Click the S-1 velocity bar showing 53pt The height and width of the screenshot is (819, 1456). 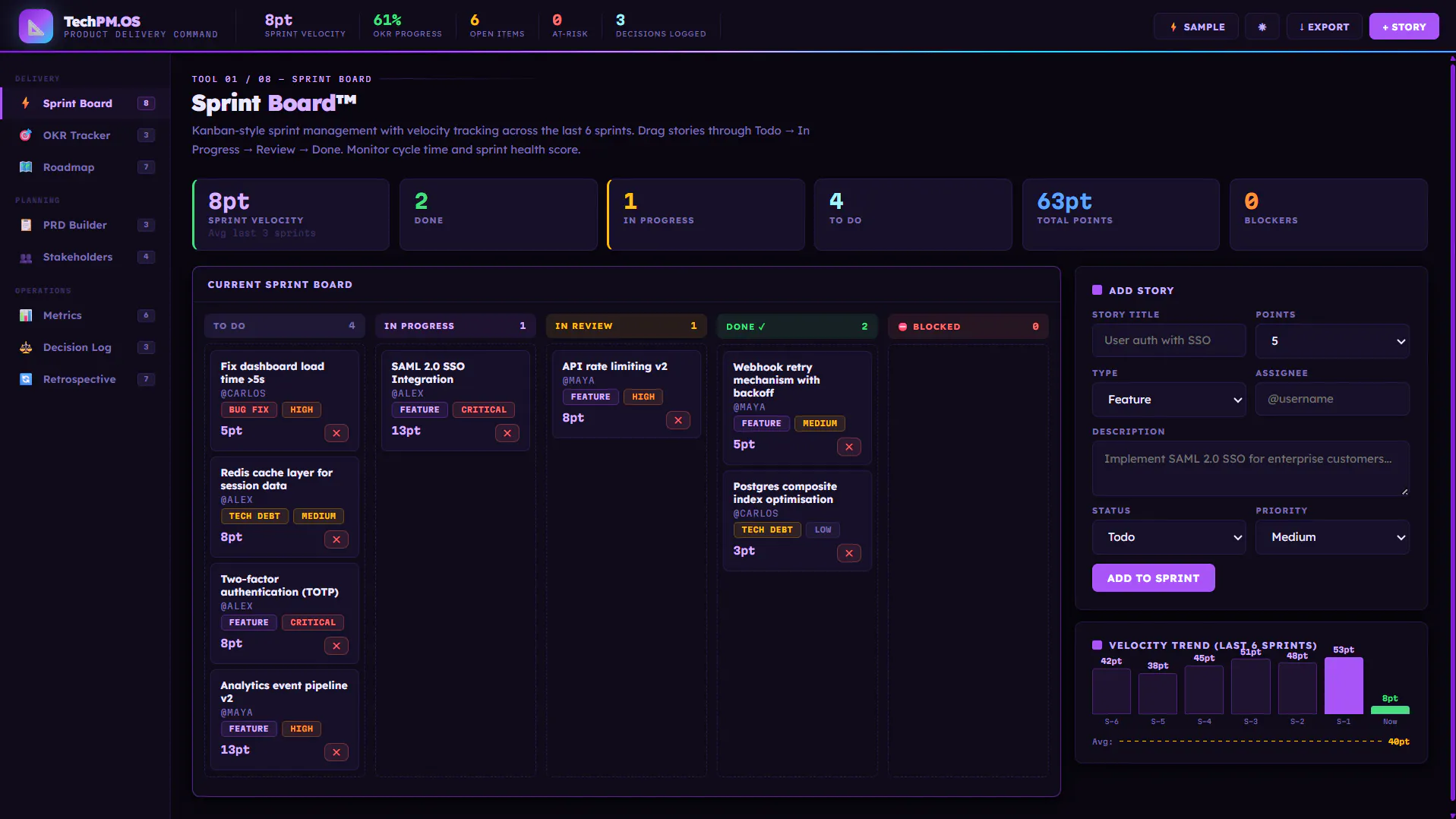tap(1344, 686)
